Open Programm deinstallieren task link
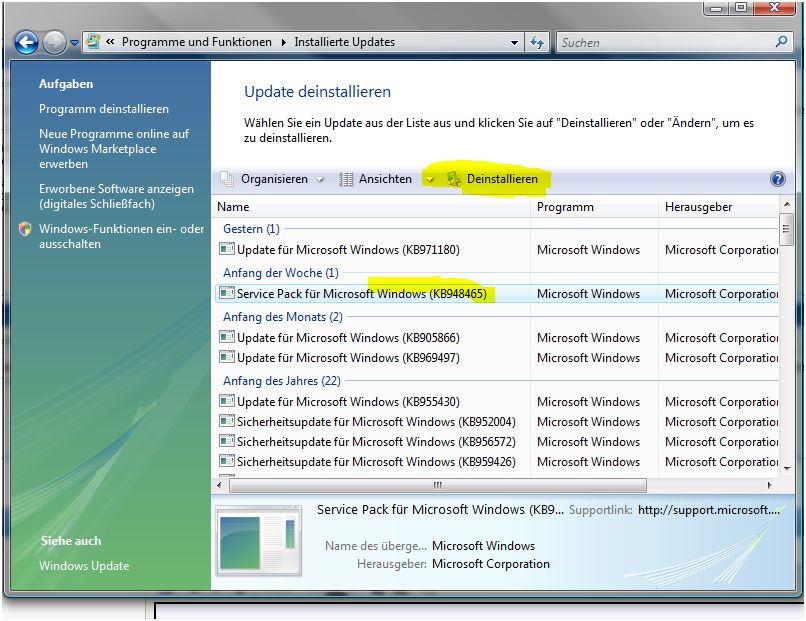The width and height of the screenshot is (806, 621). tap(104, 109)
